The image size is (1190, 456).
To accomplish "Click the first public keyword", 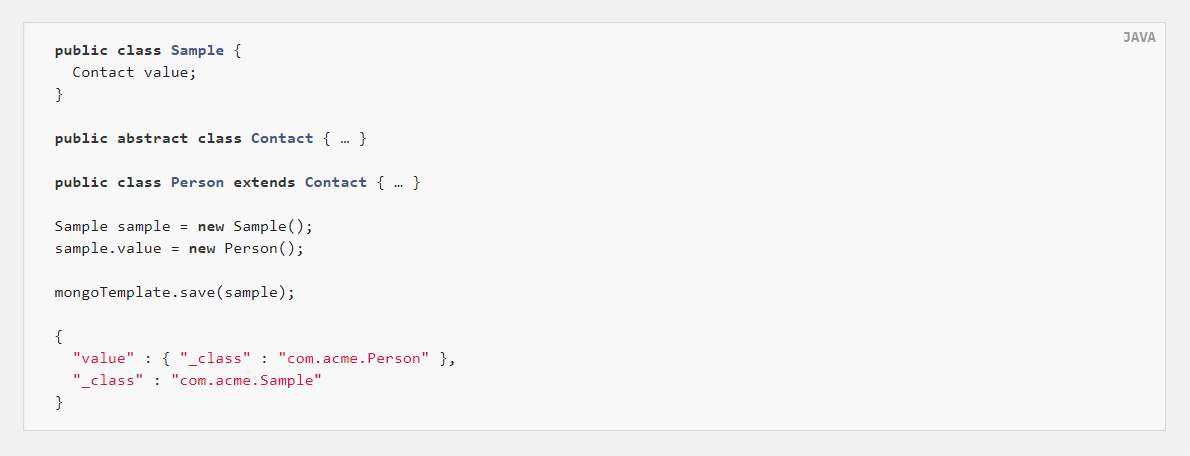I will point(81,51).
